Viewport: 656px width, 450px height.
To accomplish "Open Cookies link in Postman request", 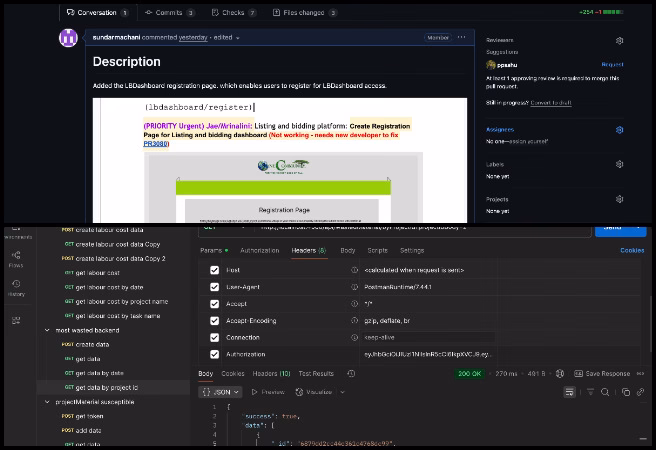I will coord(632,250).
